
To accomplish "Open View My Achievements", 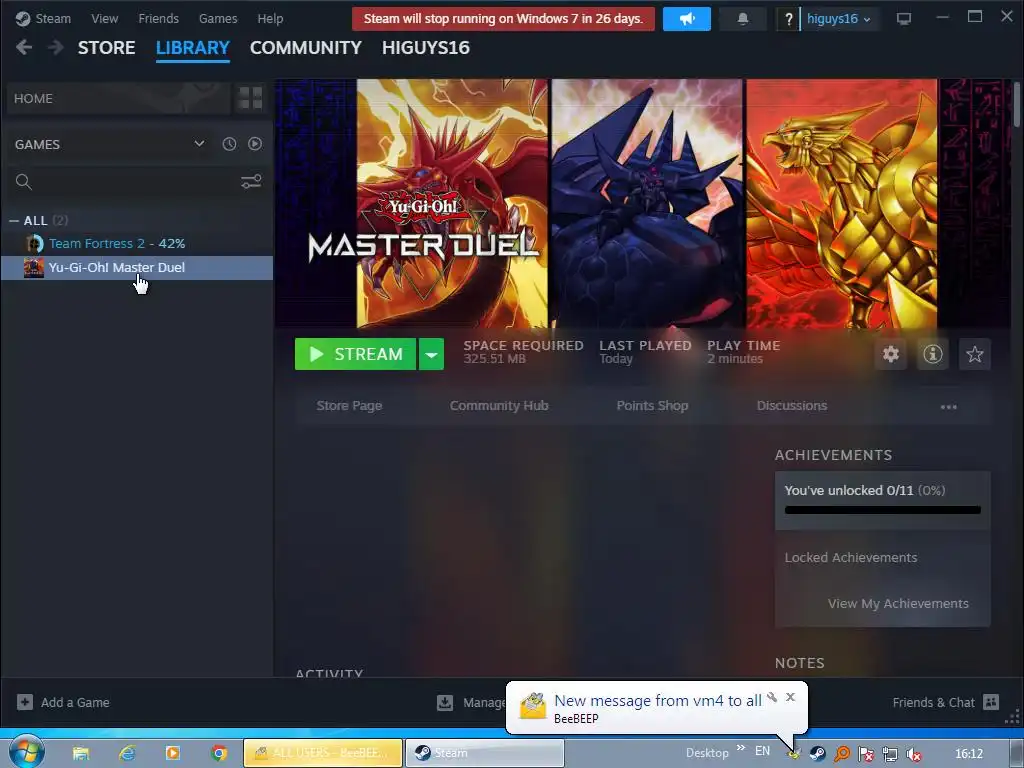I will click(898, 603).
